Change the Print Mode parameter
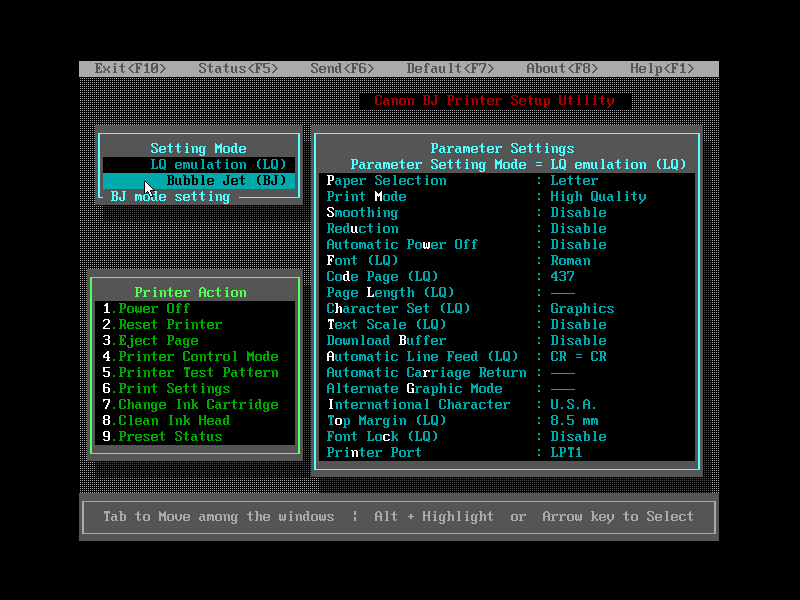Viewport: 800px width, 600px height. click(507, 196)
